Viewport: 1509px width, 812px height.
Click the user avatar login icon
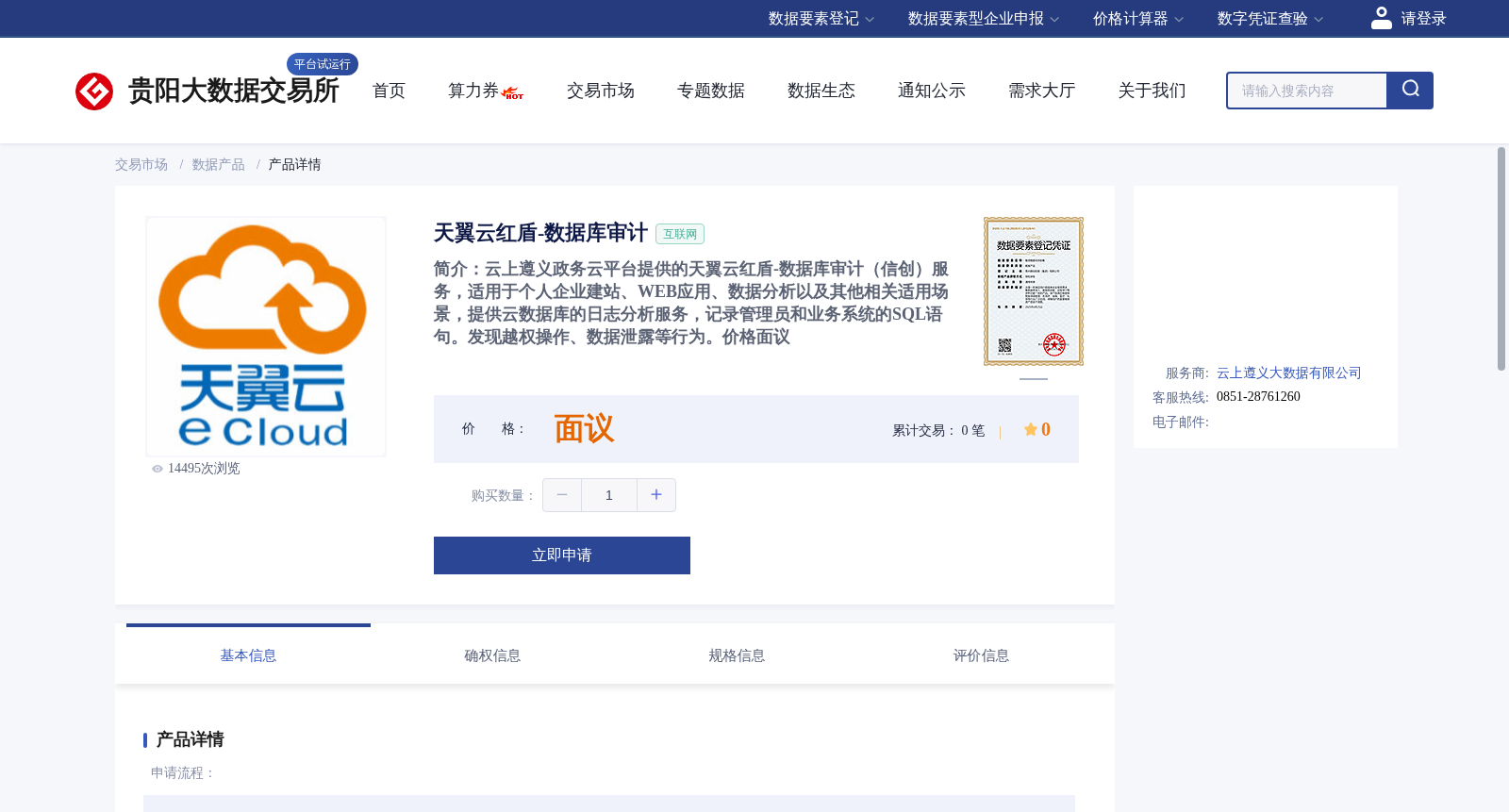point(1382,18)
